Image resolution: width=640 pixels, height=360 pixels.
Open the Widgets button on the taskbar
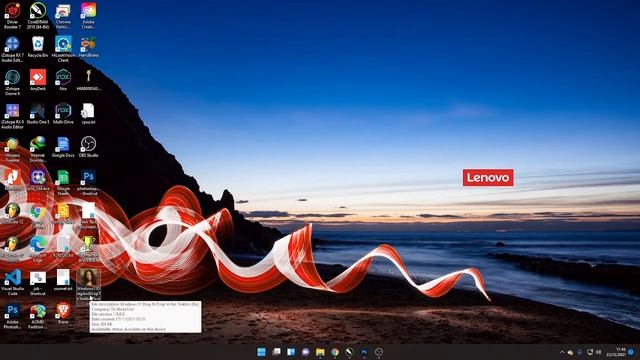[x=291, y=352]
